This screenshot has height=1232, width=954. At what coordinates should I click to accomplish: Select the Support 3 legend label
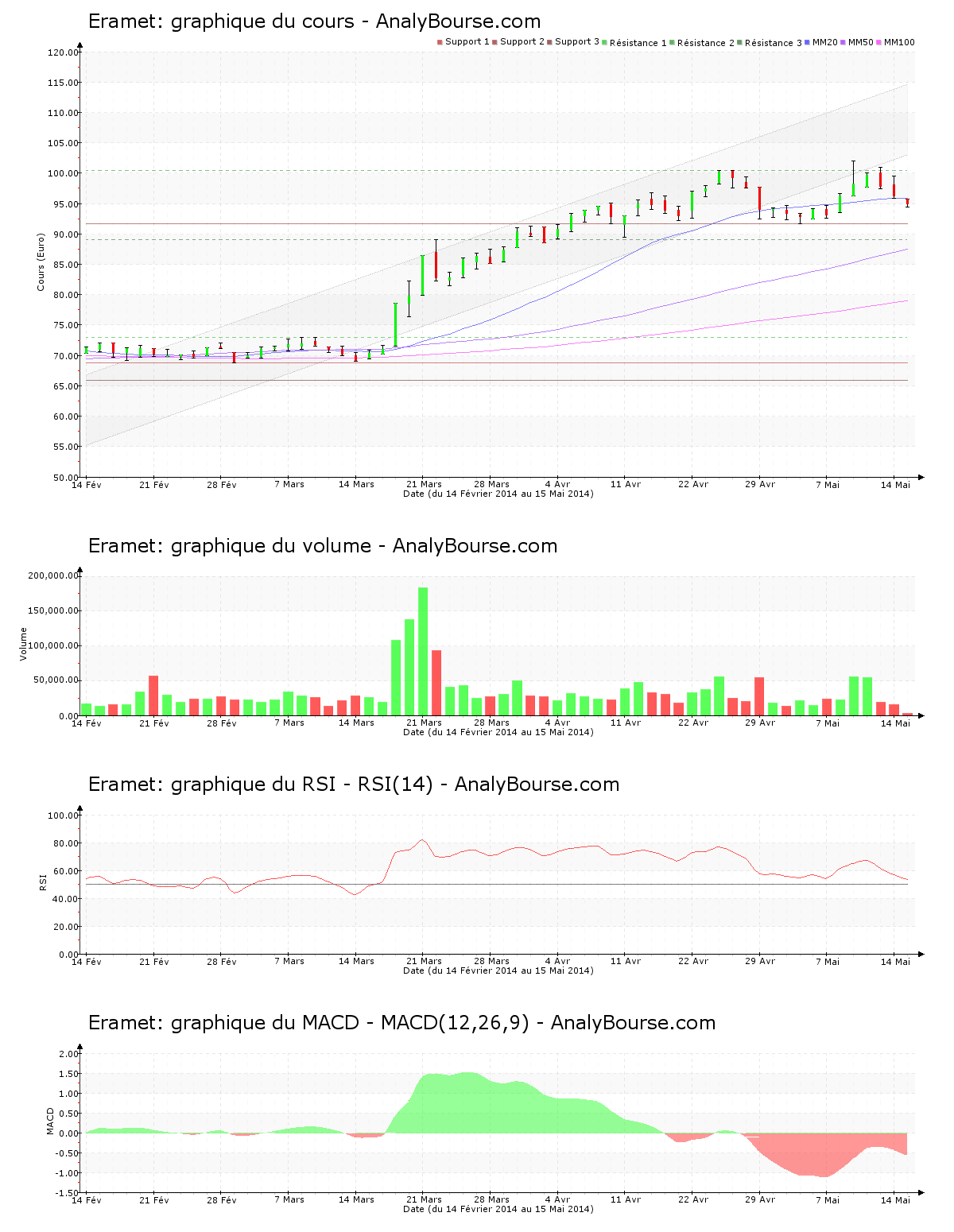click(x=577, y=42)
